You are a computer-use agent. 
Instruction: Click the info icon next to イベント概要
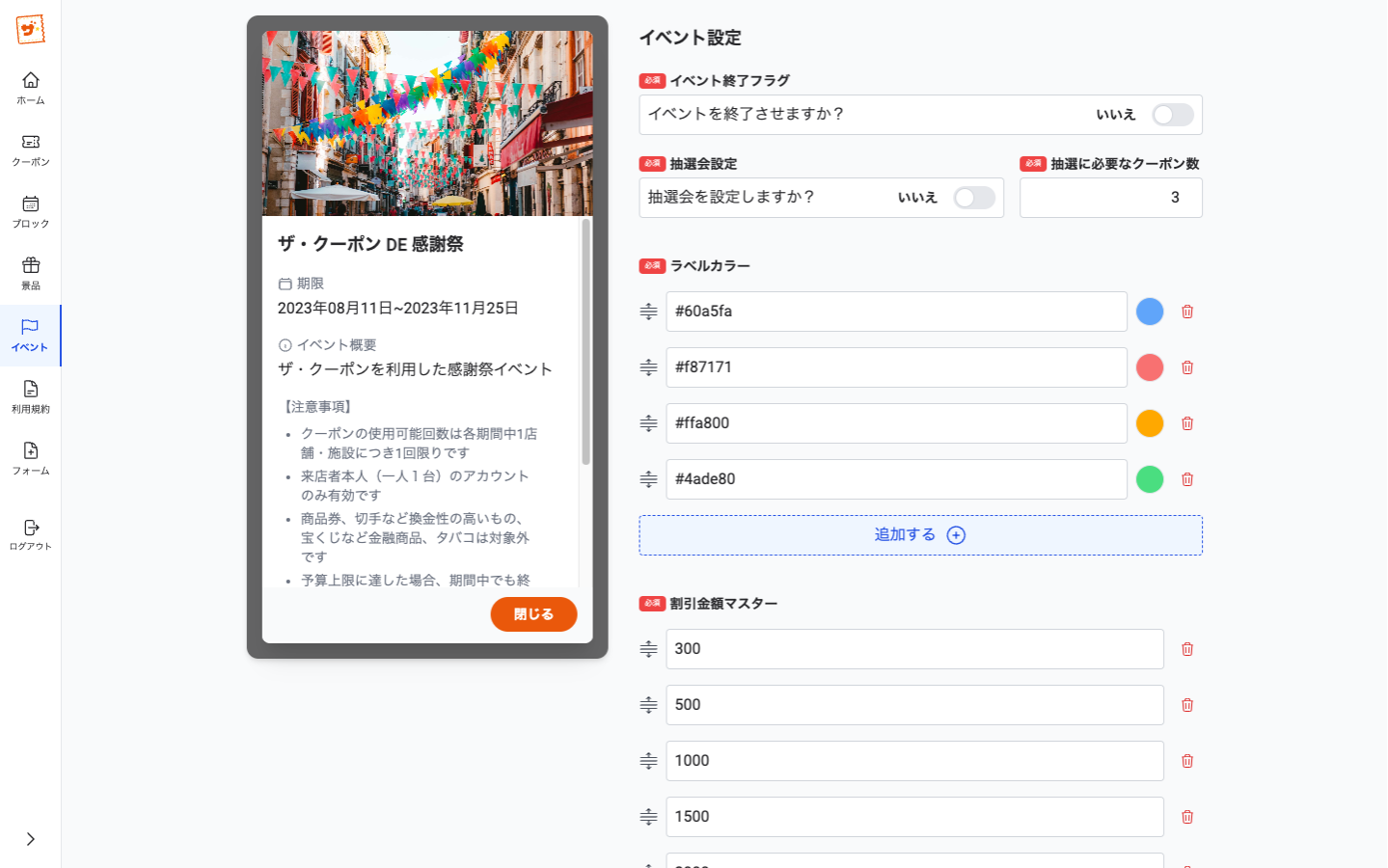[285, 345]
